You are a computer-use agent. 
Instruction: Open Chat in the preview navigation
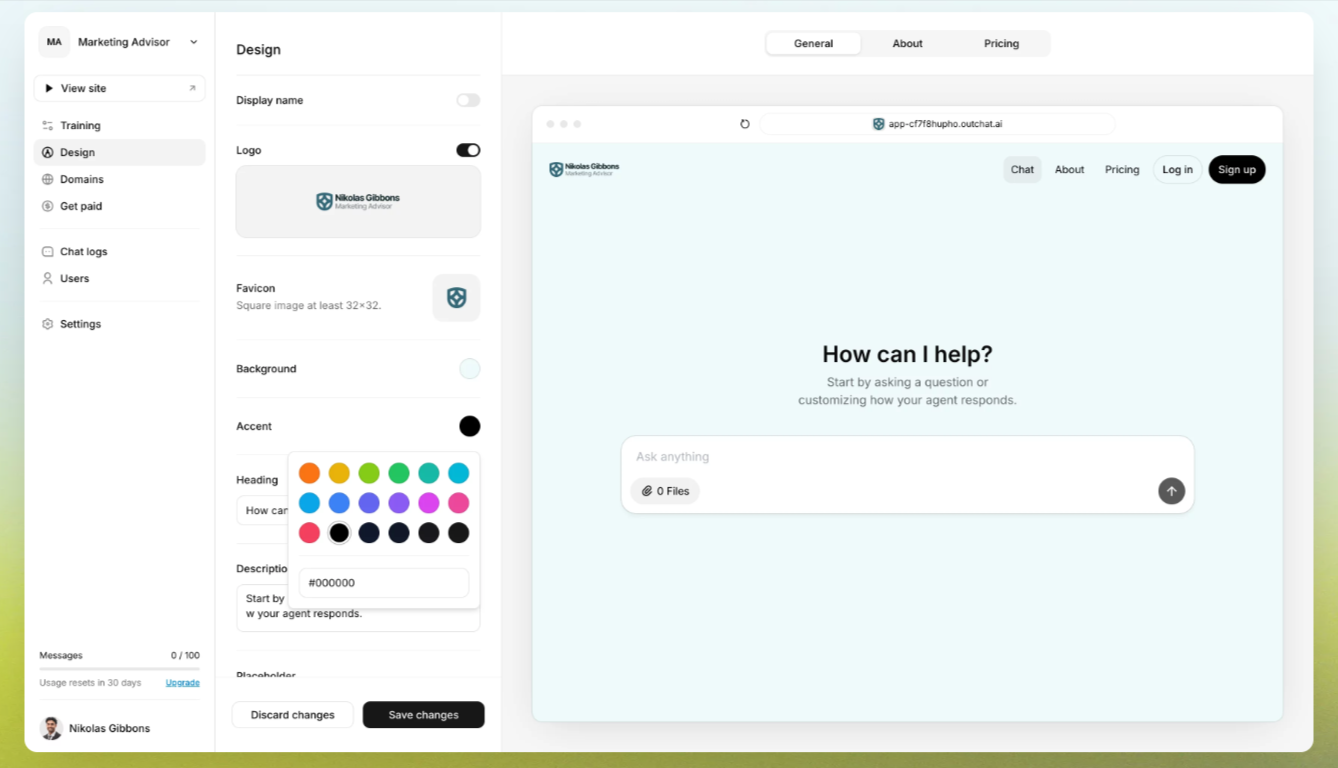click(1022, 169)
